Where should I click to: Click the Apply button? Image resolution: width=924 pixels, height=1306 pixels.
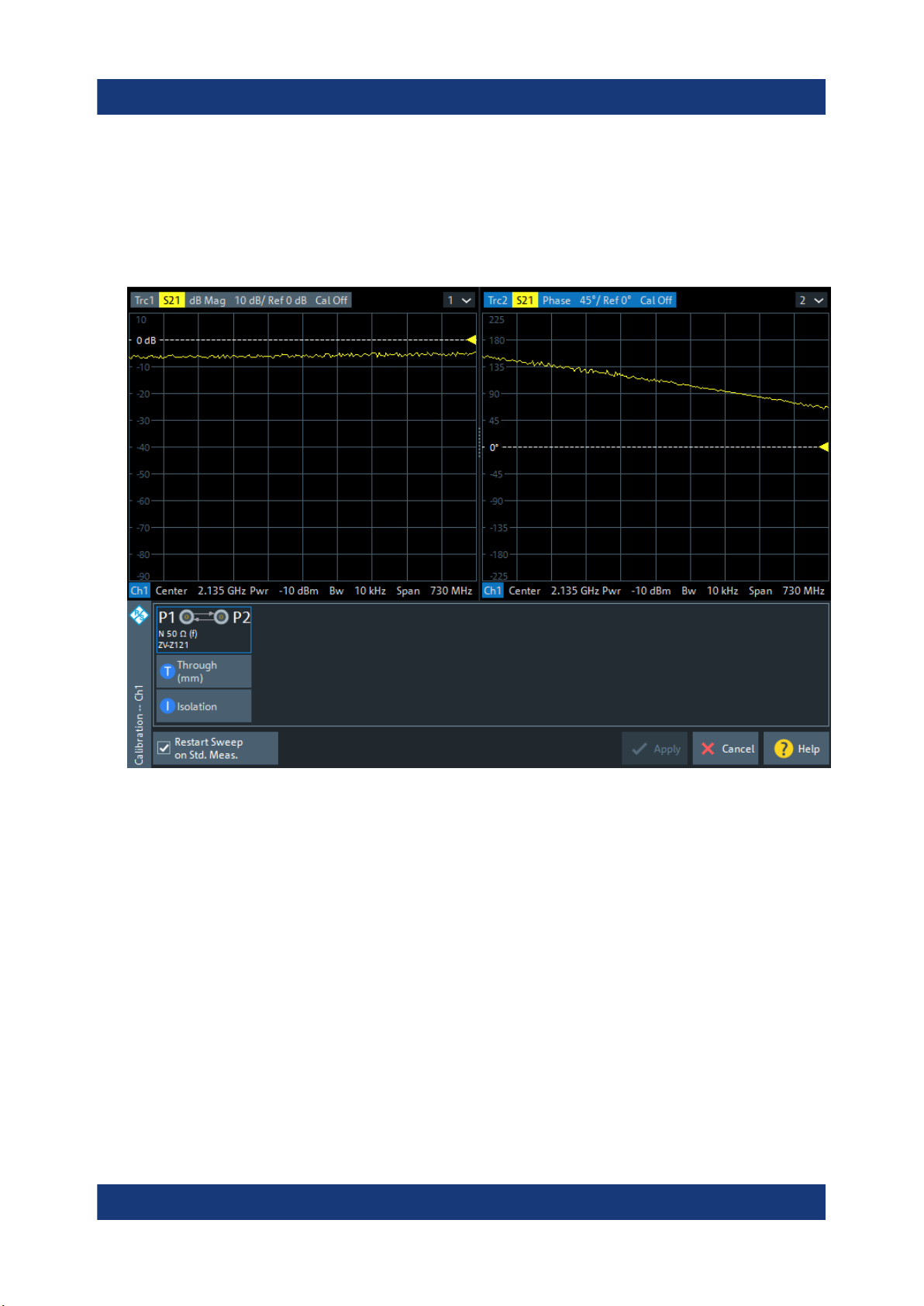click(654, 749)
